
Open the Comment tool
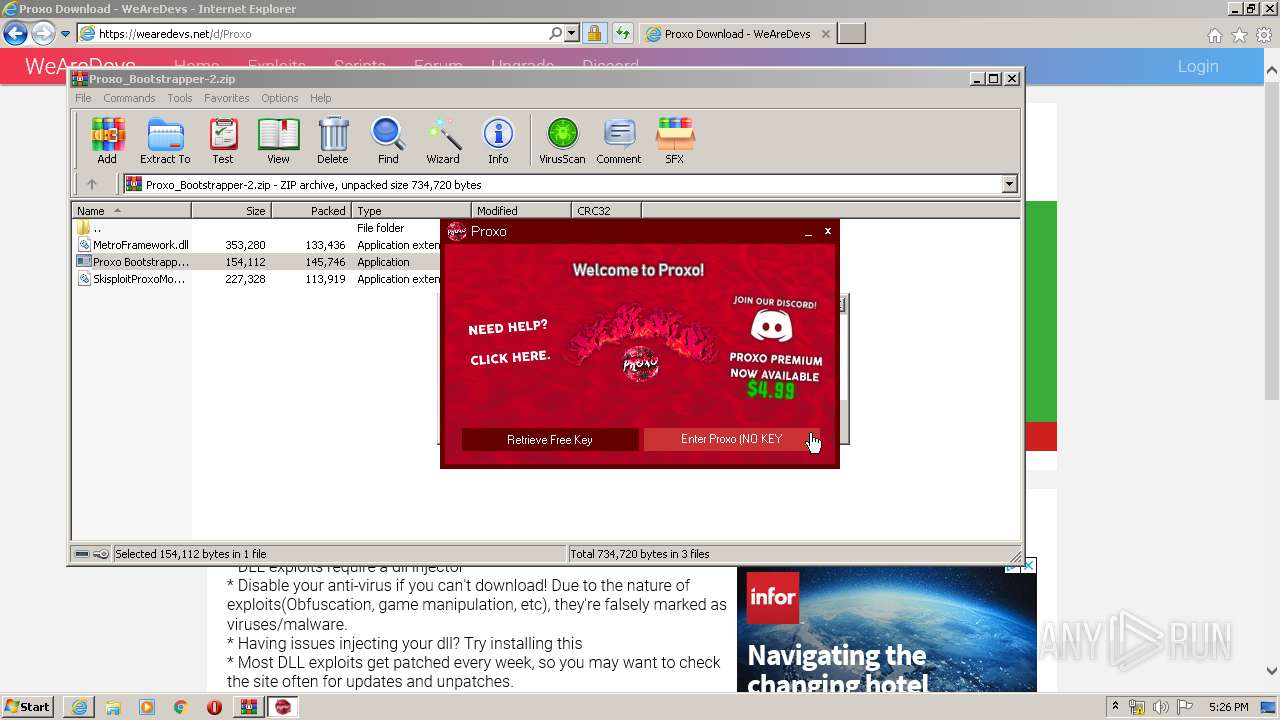[619, 140]
